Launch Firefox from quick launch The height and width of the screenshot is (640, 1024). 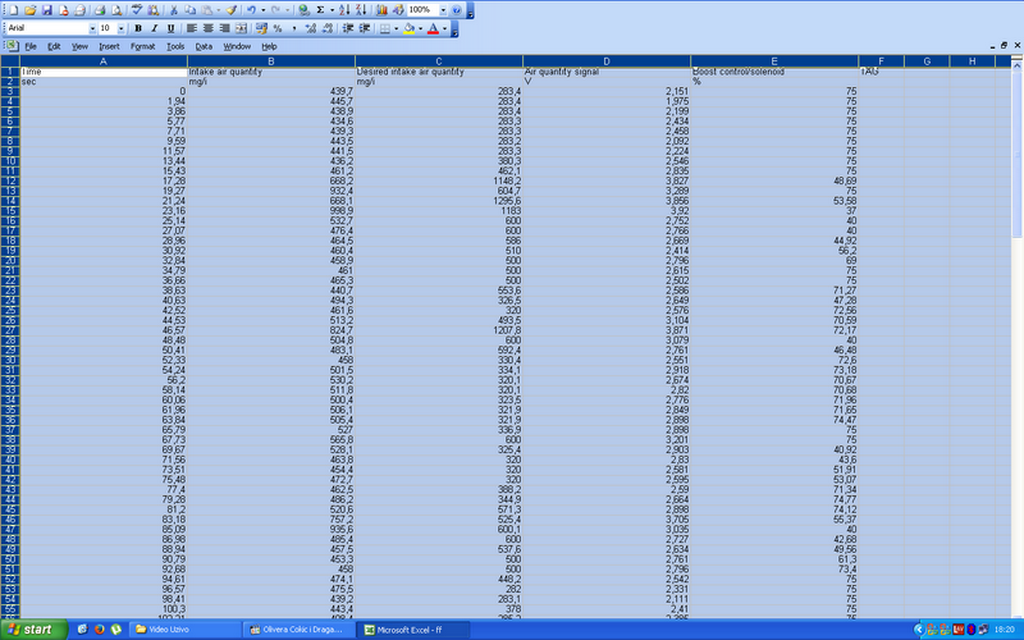pyautogui.click(x=99, y=630)
